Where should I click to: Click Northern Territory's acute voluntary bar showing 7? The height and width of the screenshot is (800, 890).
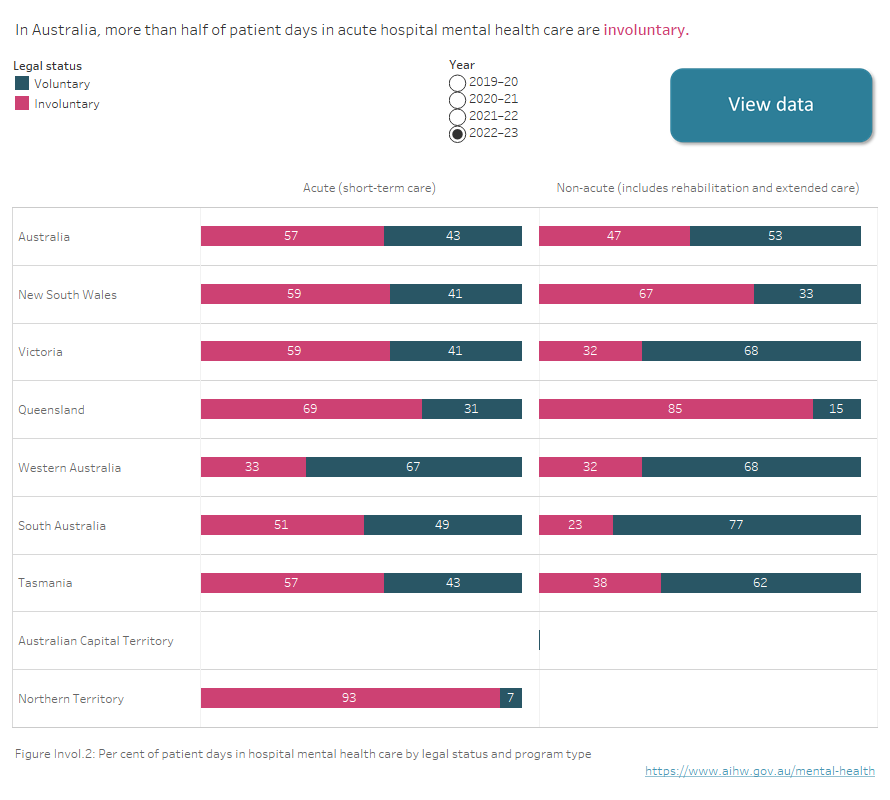click(511, 698)
